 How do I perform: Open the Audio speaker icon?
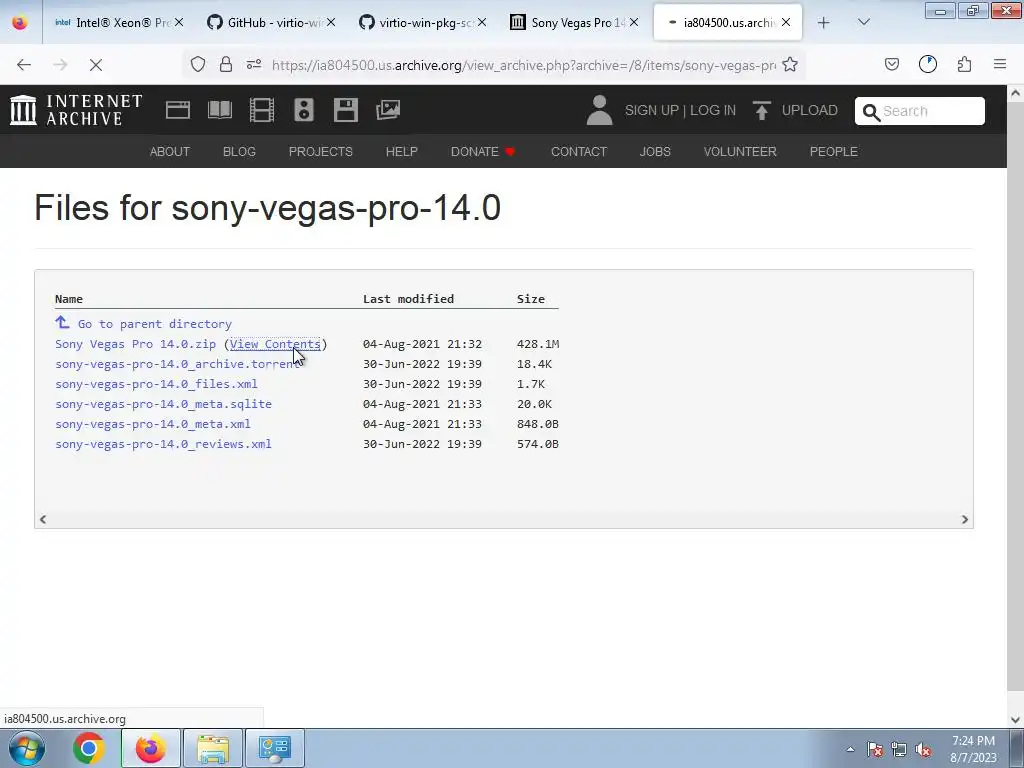304,110
